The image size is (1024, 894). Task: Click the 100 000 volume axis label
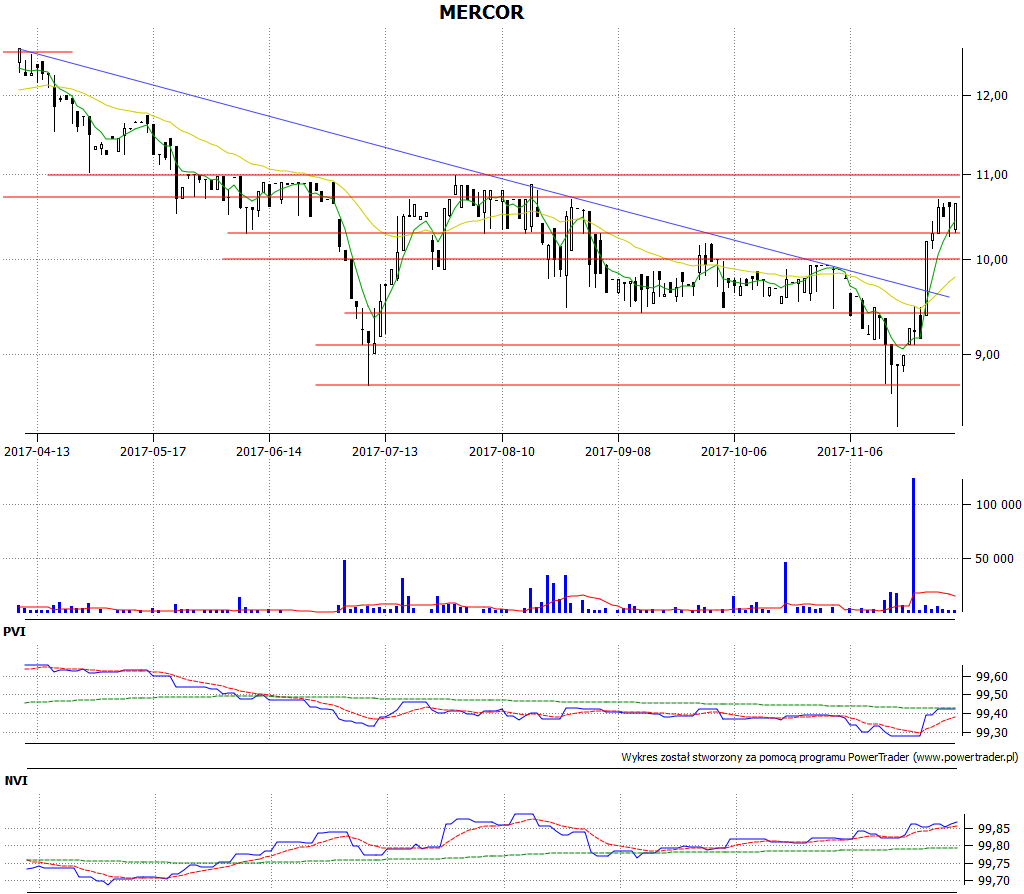(x=998, y=504)
